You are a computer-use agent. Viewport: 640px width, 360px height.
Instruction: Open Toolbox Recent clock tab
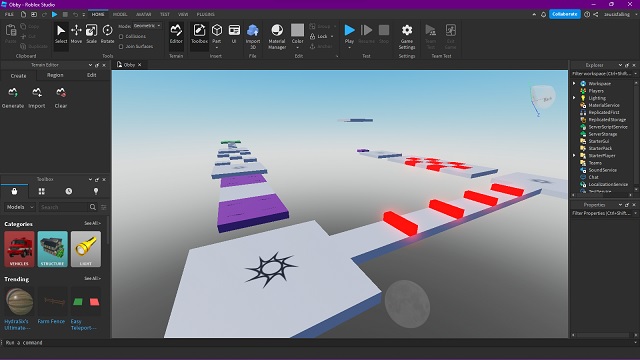click(69, 191)
